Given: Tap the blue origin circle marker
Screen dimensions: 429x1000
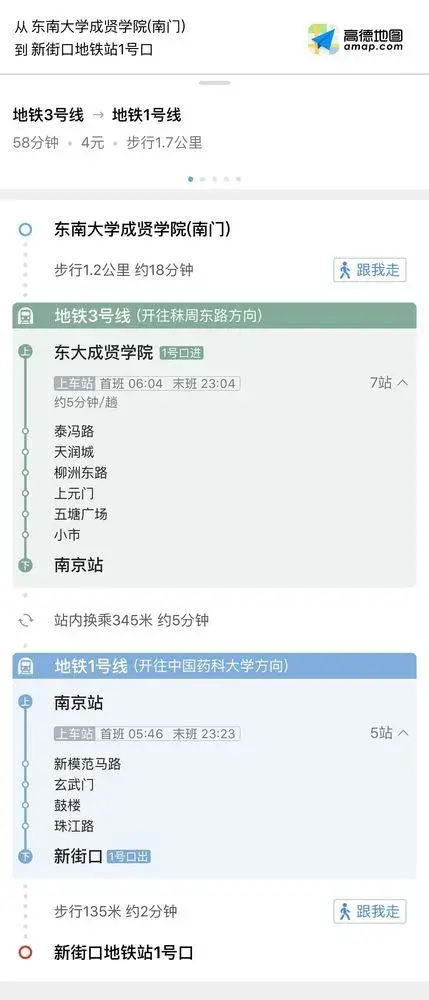Looking at the screenshot, I should pos(25,230).
